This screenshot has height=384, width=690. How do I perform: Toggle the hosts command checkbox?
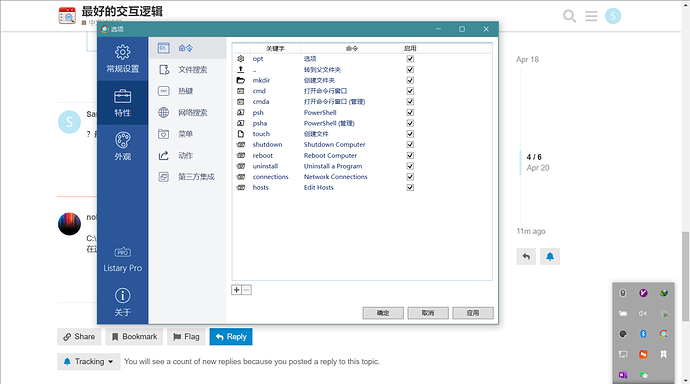410,187
